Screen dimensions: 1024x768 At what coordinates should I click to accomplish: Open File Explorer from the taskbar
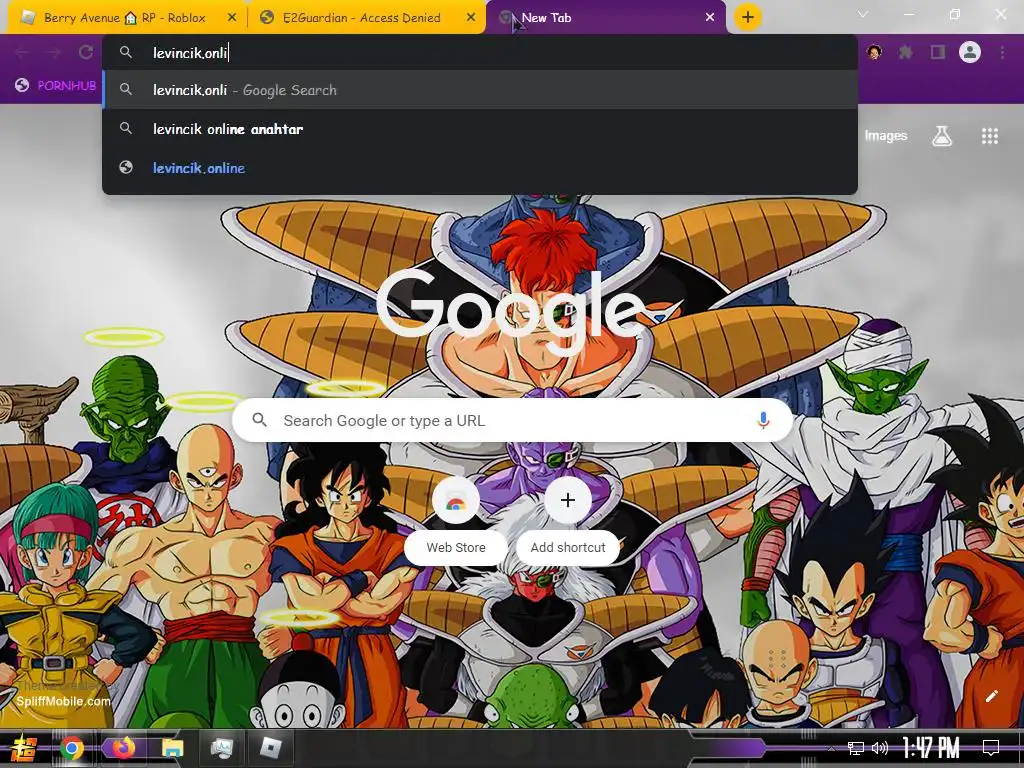[x=172, y=748]
